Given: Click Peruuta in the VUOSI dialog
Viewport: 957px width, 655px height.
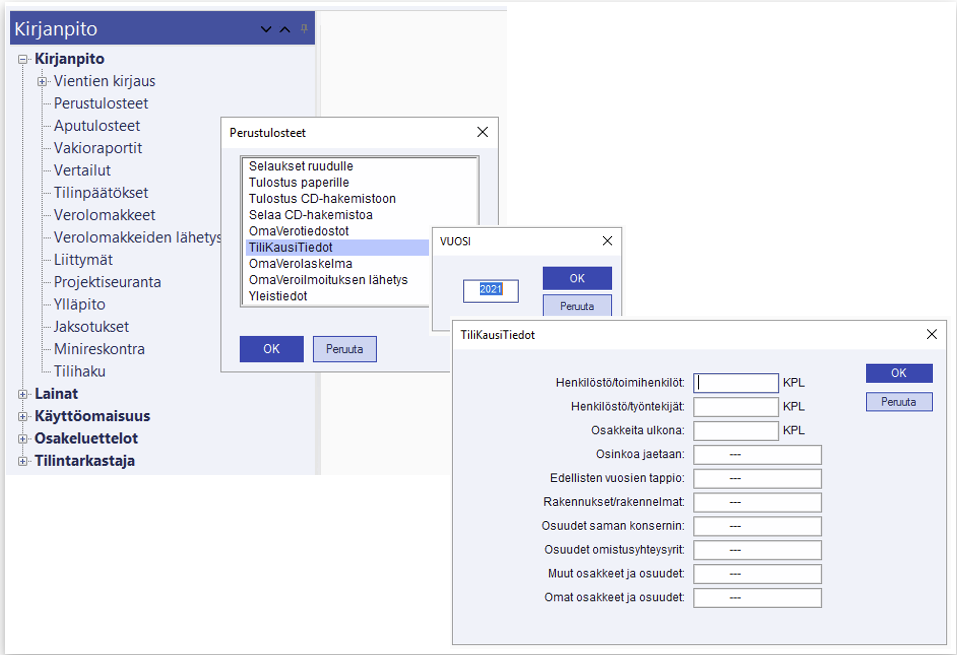Looking at the screenshot, I should click(577, 306).
